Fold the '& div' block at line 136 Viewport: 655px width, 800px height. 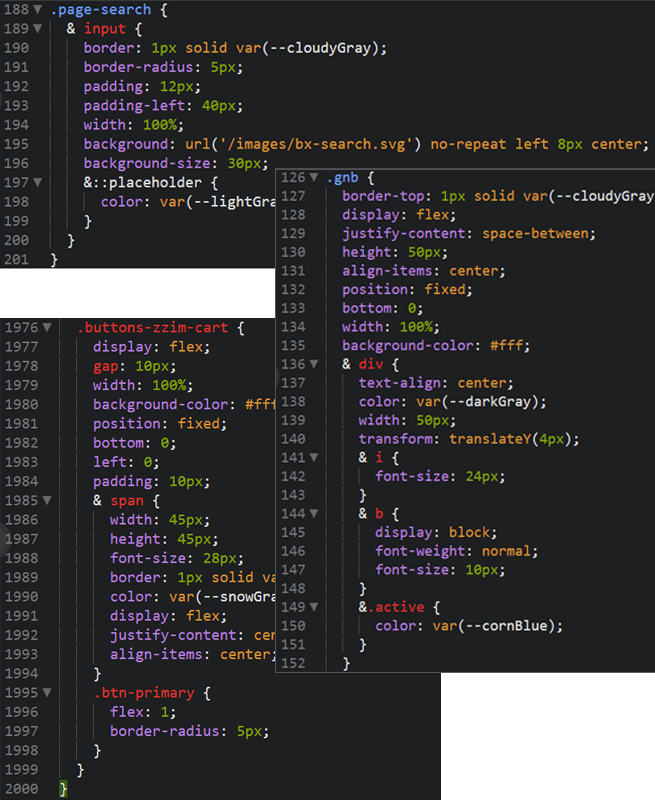pos(314,364)
